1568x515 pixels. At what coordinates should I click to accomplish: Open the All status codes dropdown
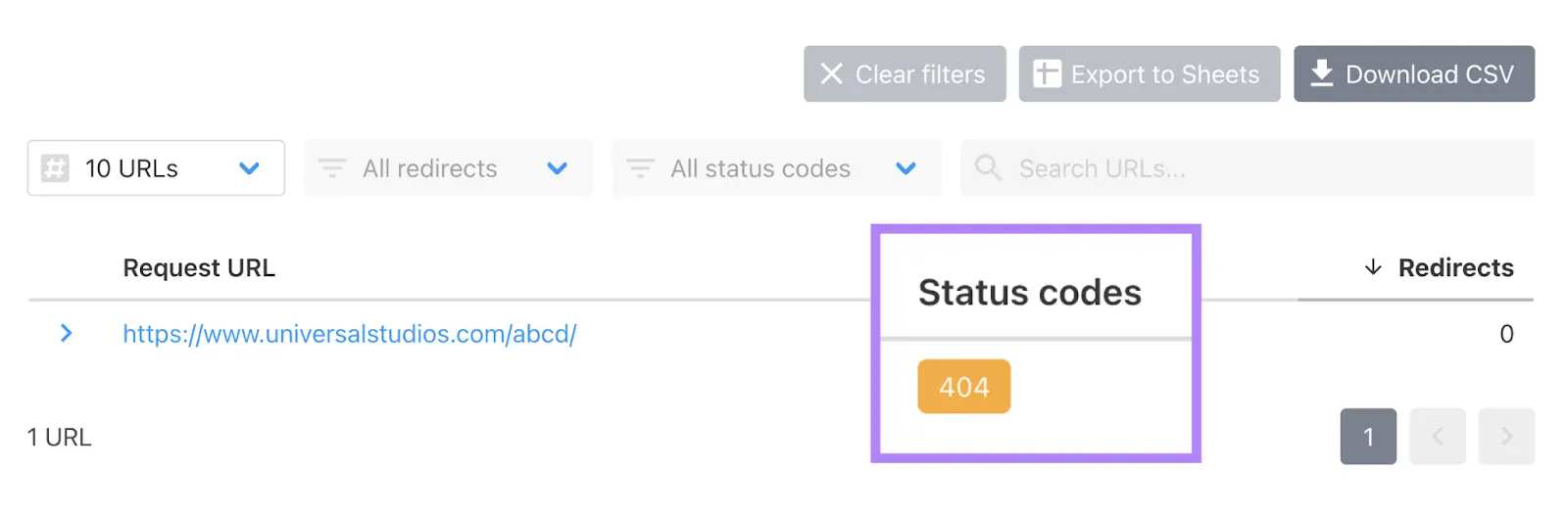click(x=906, y=168)
